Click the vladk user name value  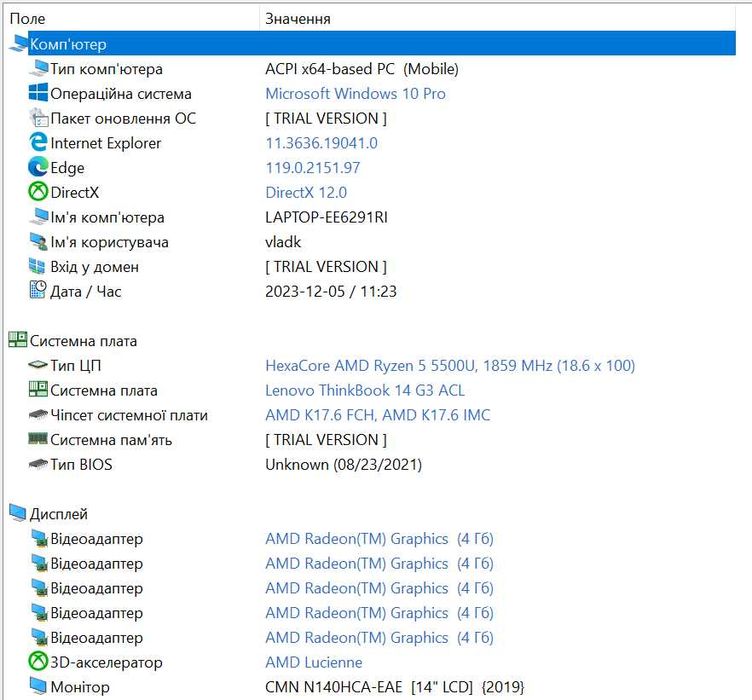tap(283, 242)
